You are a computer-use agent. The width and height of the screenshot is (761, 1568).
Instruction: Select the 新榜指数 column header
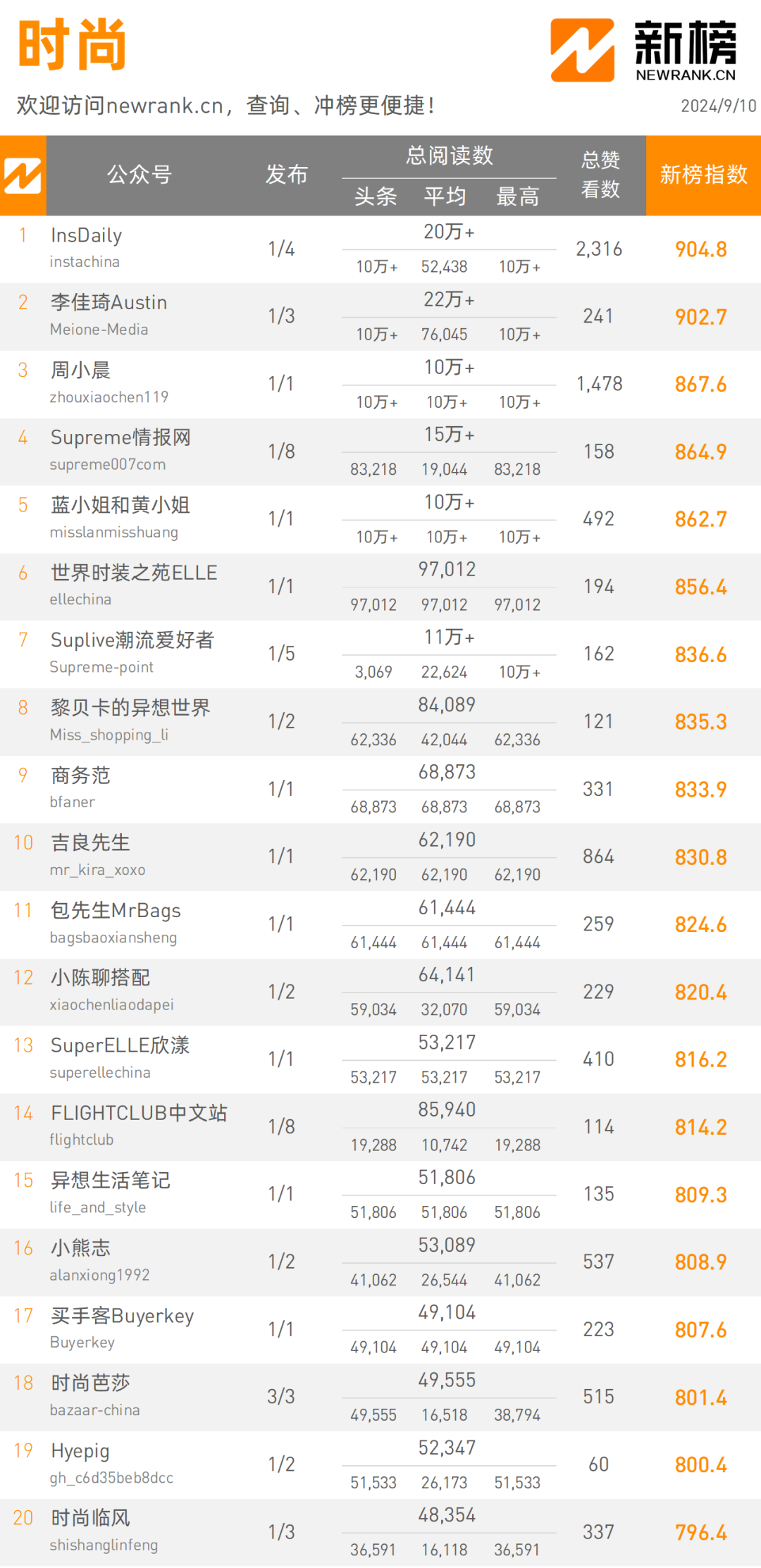[703, 175]
